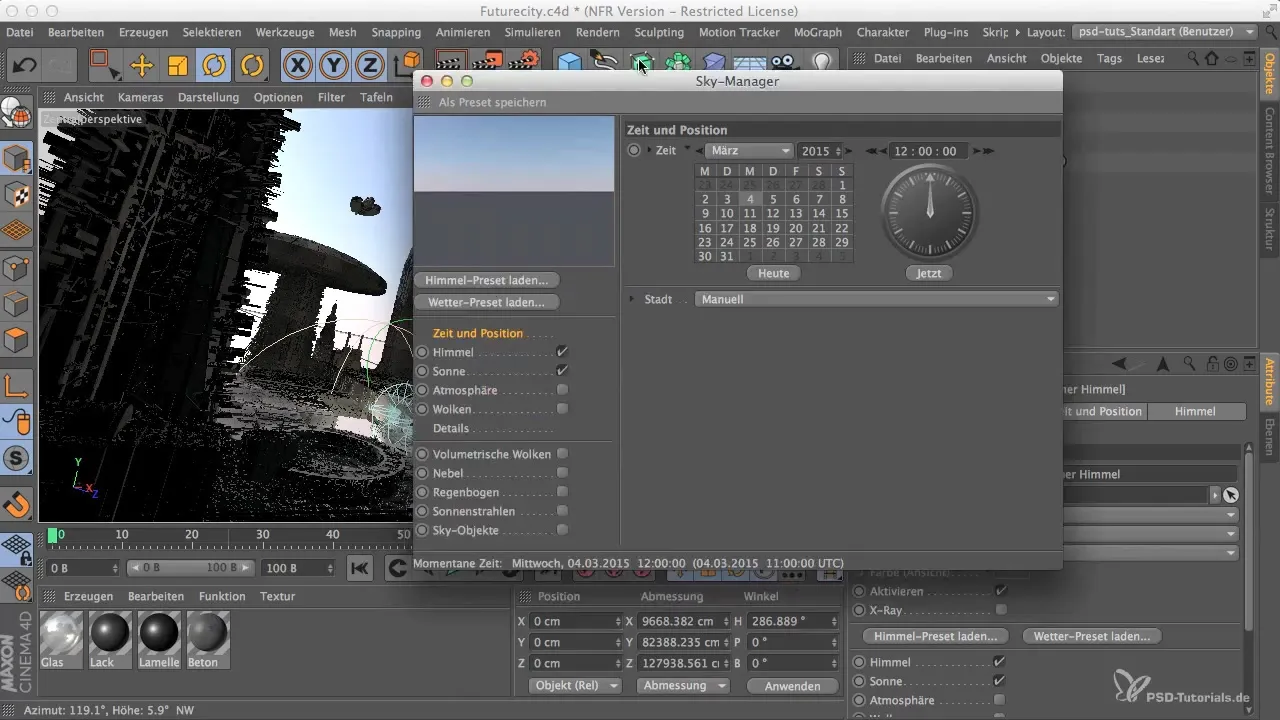Render the active view with clapperboard
This screenshot has height=720, width=1280.
[451, 61]
